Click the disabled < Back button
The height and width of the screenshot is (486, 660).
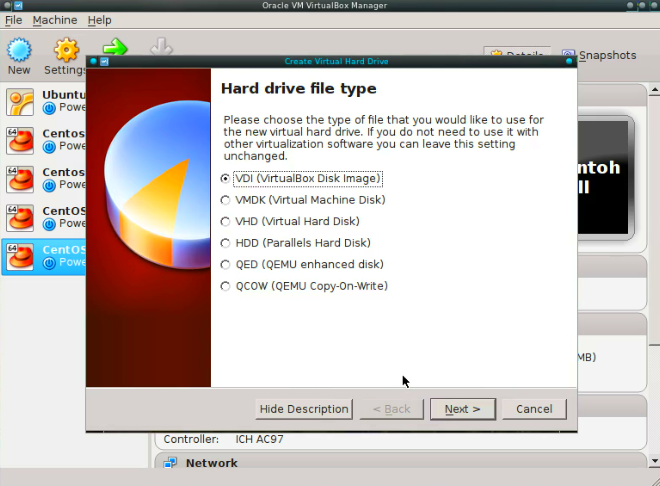[x=391, y=409]
